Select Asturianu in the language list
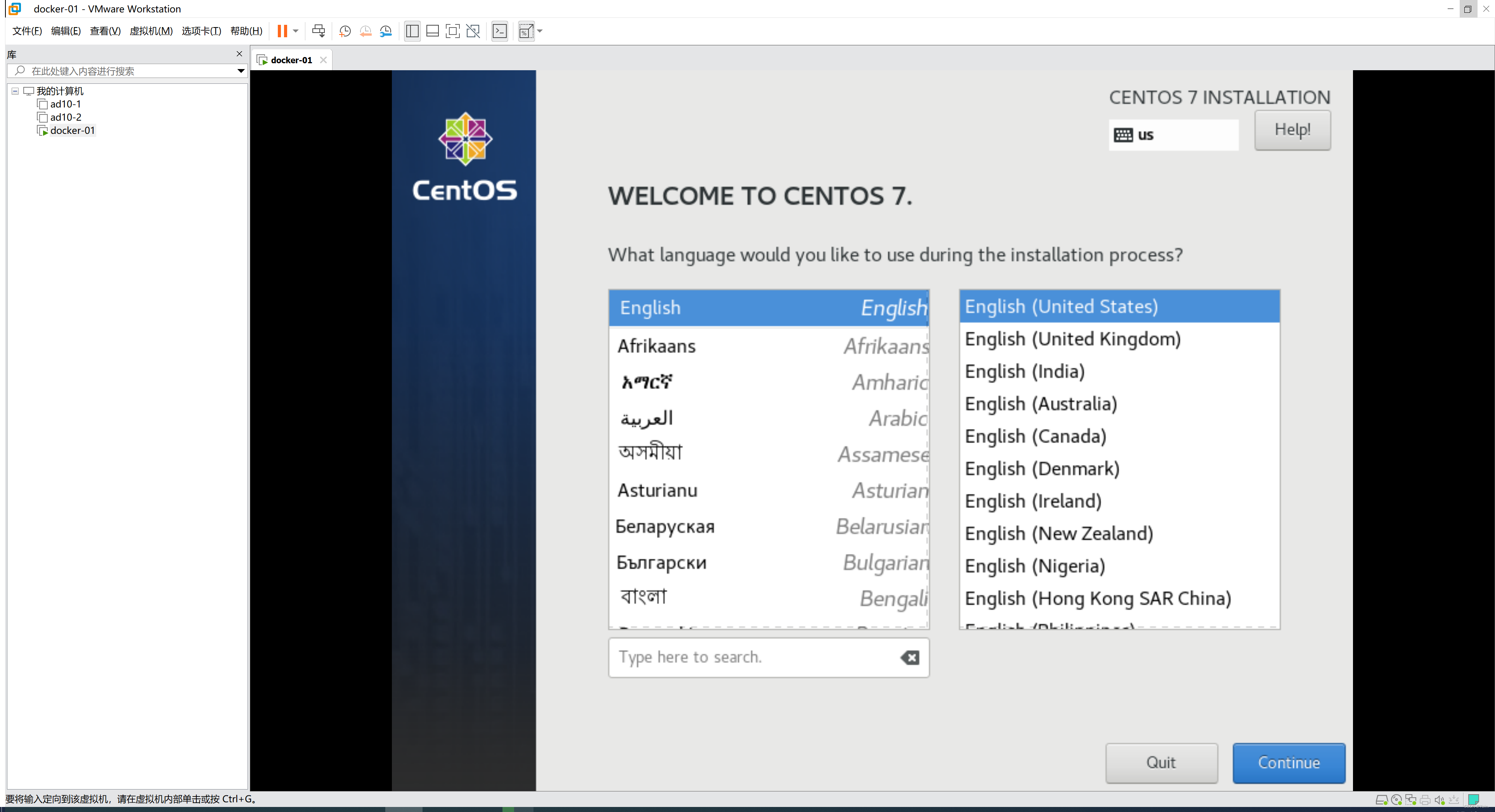This screenshot has height=812, width=1495. [768, 490]
